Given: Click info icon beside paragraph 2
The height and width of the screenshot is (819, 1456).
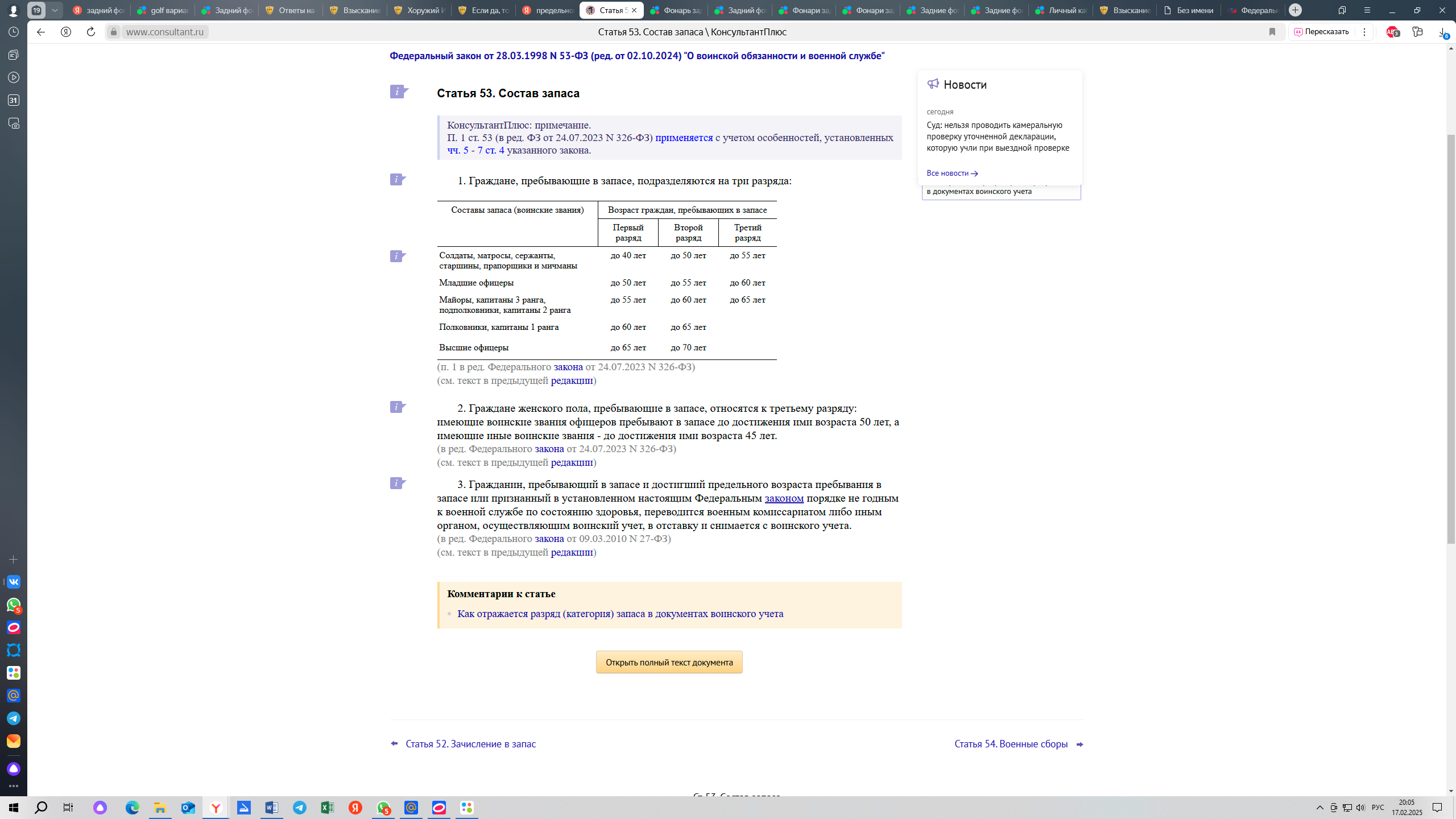Looking at the screenshot, I should point(398,407).
